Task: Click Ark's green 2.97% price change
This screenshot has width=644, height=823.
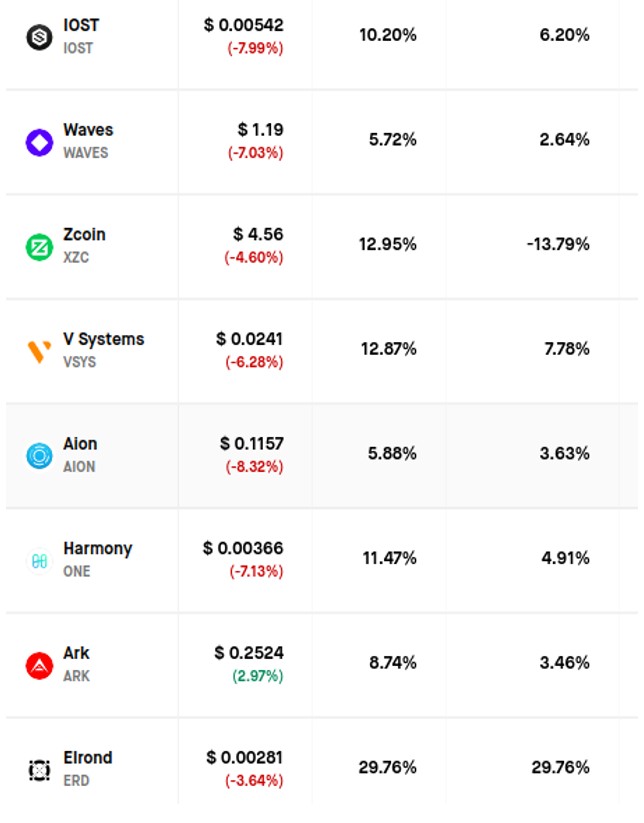Action: 257,676
